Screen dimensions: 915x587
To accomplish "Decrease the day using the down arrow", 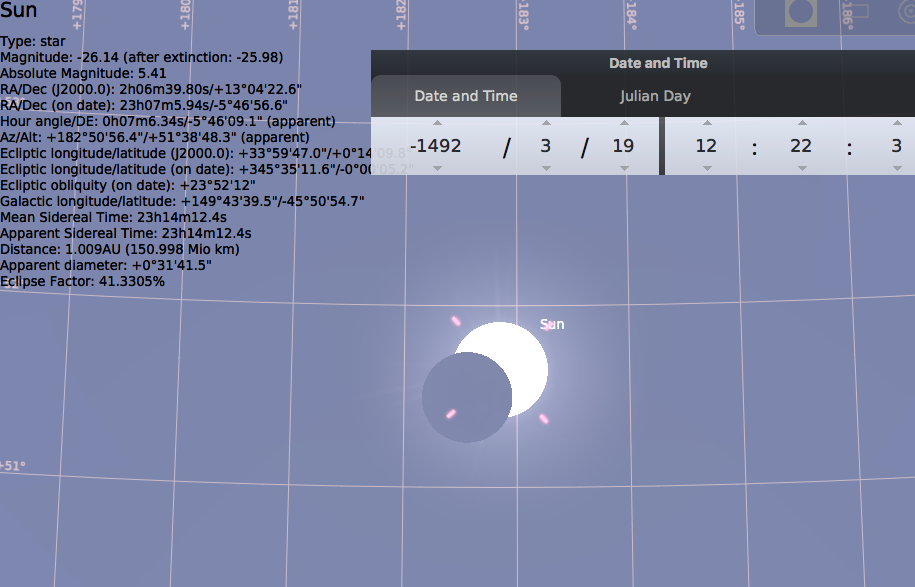I will pyautogui.click(x=623, y=168).
